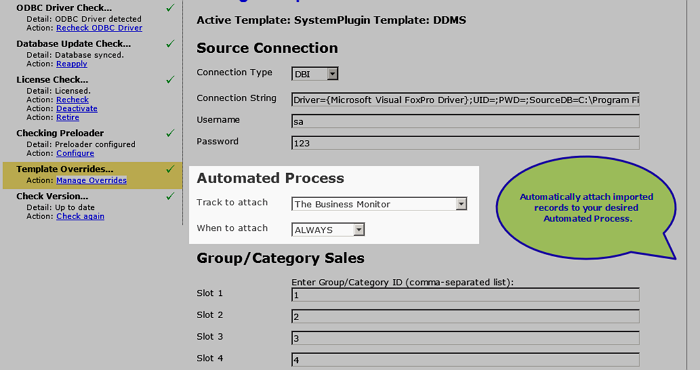Screen dimensions: 700x370
Task: Click the Slot 2 Group/Category ID field
Action: tap(465, 316)
